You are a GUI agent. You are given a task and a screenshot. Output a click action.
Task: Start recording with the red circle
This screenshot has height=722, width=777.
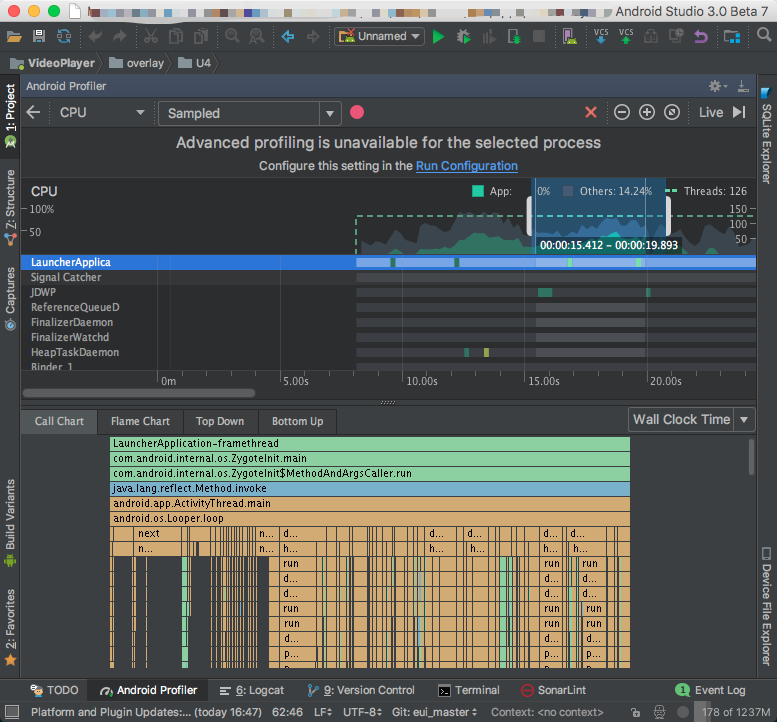pyautogui.click(x=357, y=112)
